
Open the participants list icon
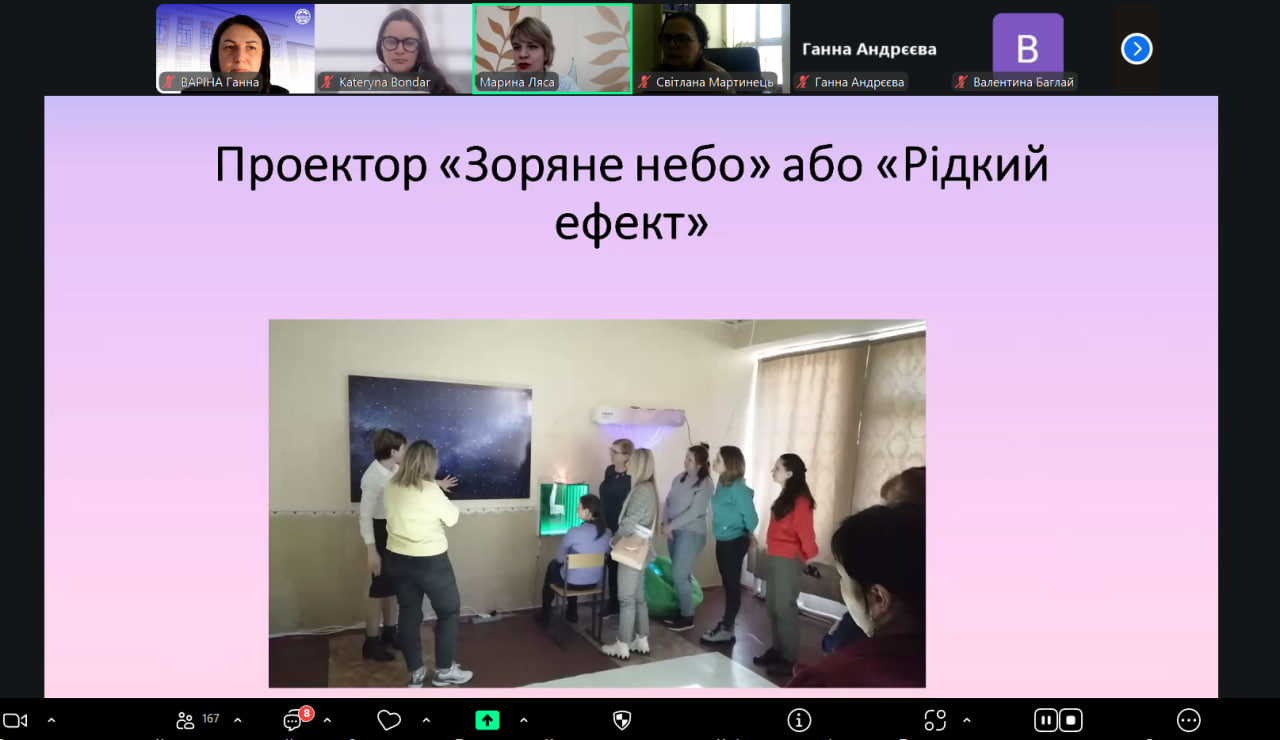pyautogui.click(x=186, y=720)
